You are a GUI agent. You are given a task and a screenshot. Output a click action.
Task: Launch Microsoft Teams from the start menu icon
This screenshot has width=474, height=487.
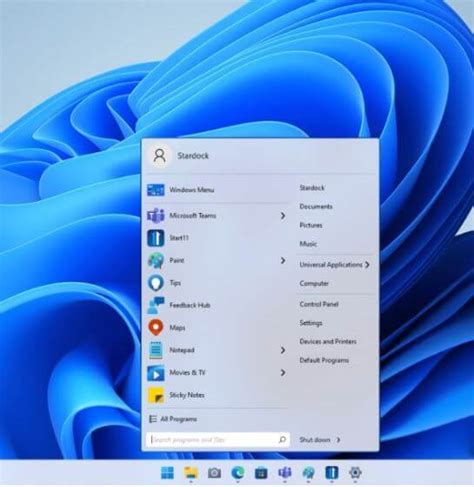click(x=156, y=216)
